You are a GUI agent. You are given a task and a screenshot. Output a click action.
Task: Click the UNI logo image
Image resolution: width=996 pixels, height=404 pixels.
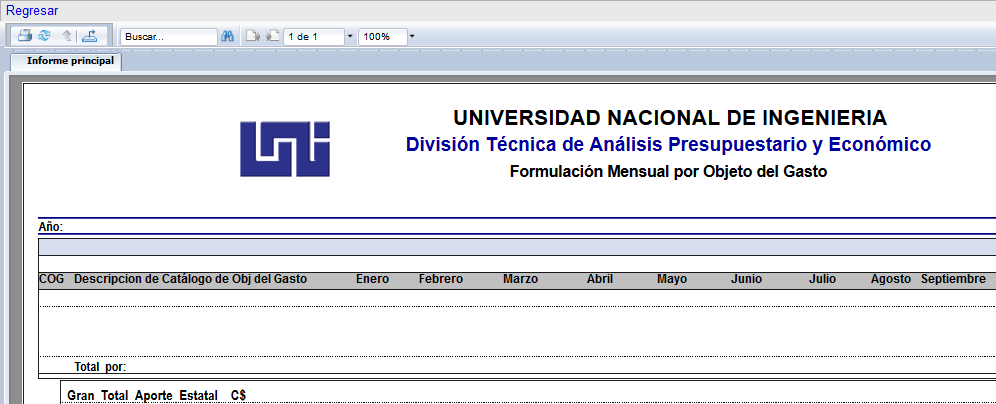[285, 149]
